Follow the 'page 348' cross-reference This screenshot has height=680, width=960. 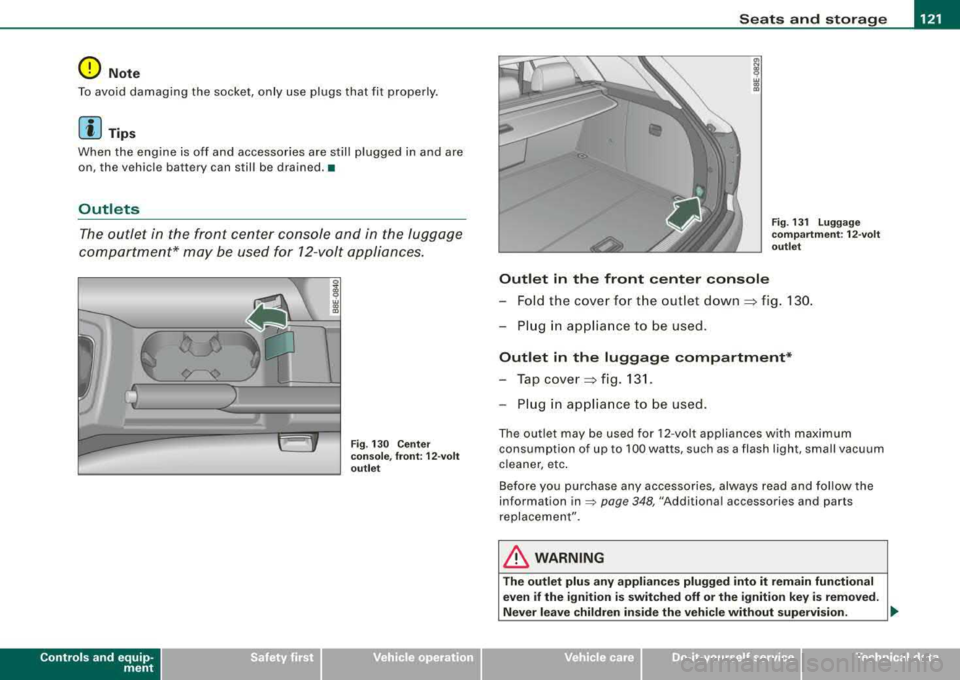(628, 501)
